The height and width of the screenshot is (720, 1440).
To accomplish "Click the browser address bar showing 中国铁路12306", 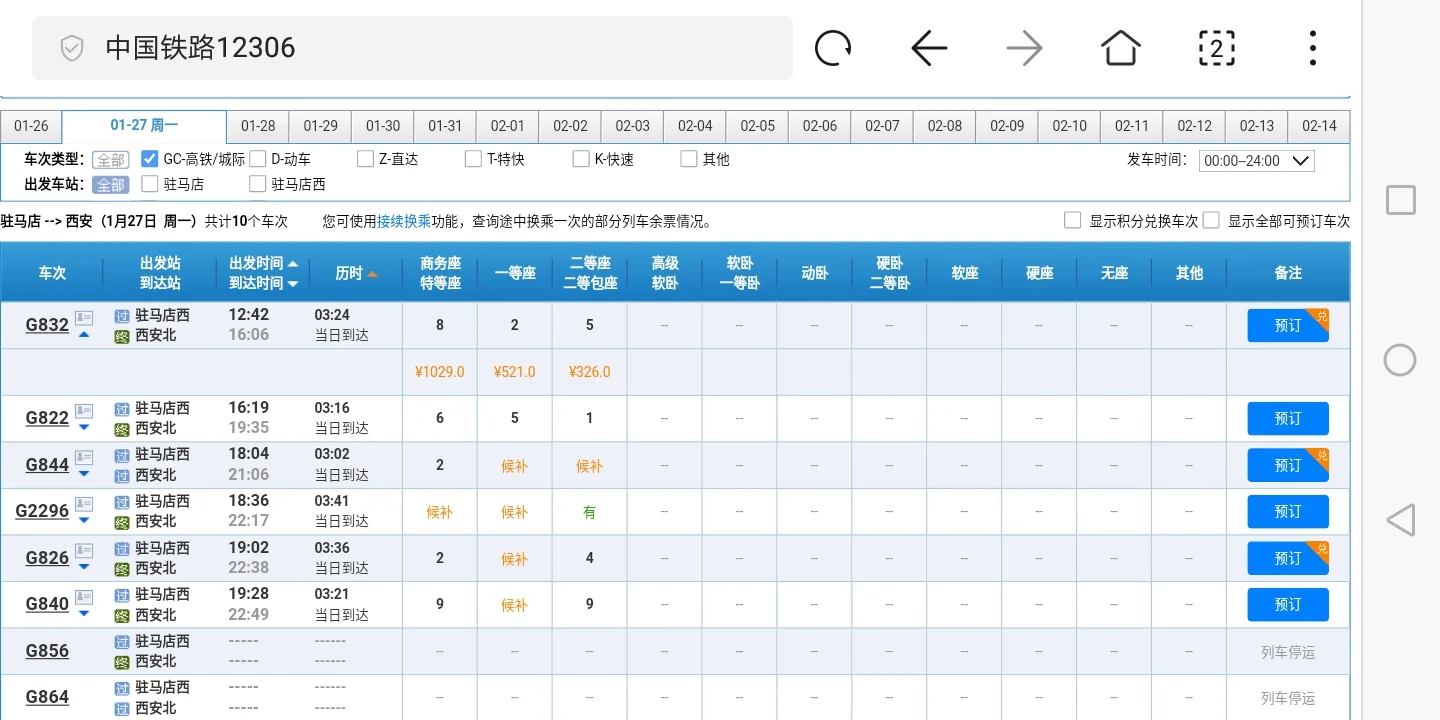I will pyautogui.click(x=400, y=47).
